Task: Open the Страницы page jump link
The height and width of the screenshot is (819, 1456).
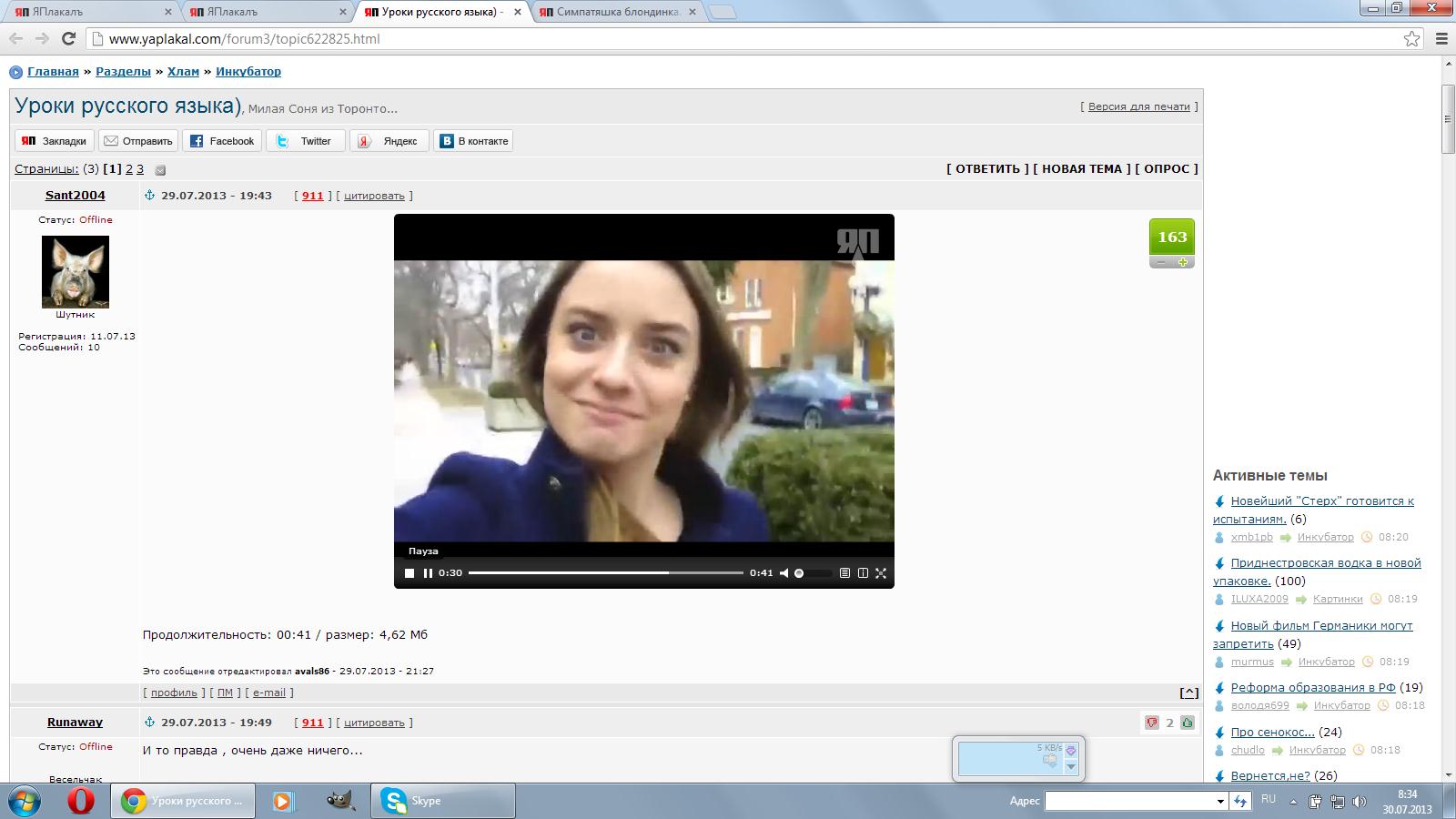Action: click(x=46, y=169)
